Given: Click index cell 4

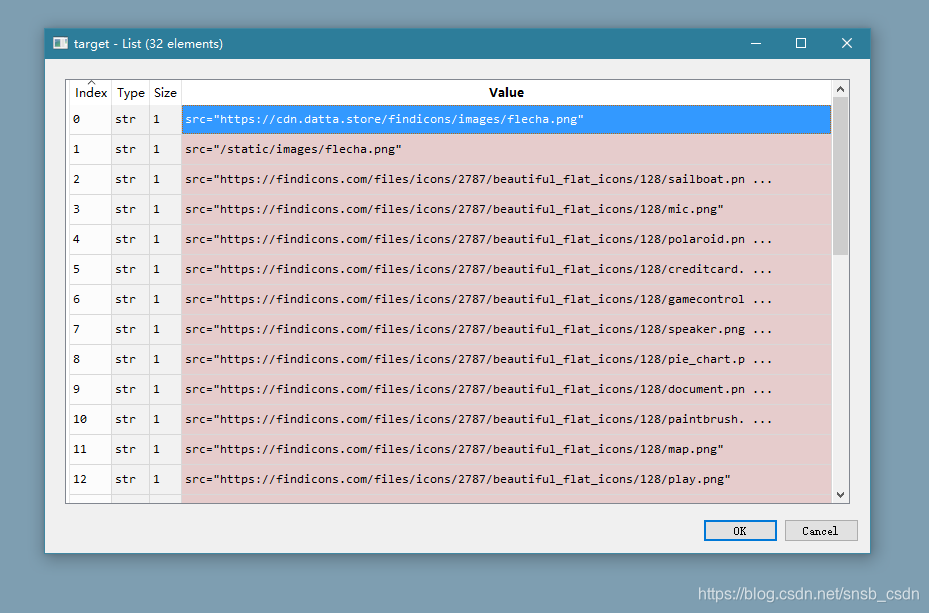Looking at the screenshot, I should pos(91,239).
